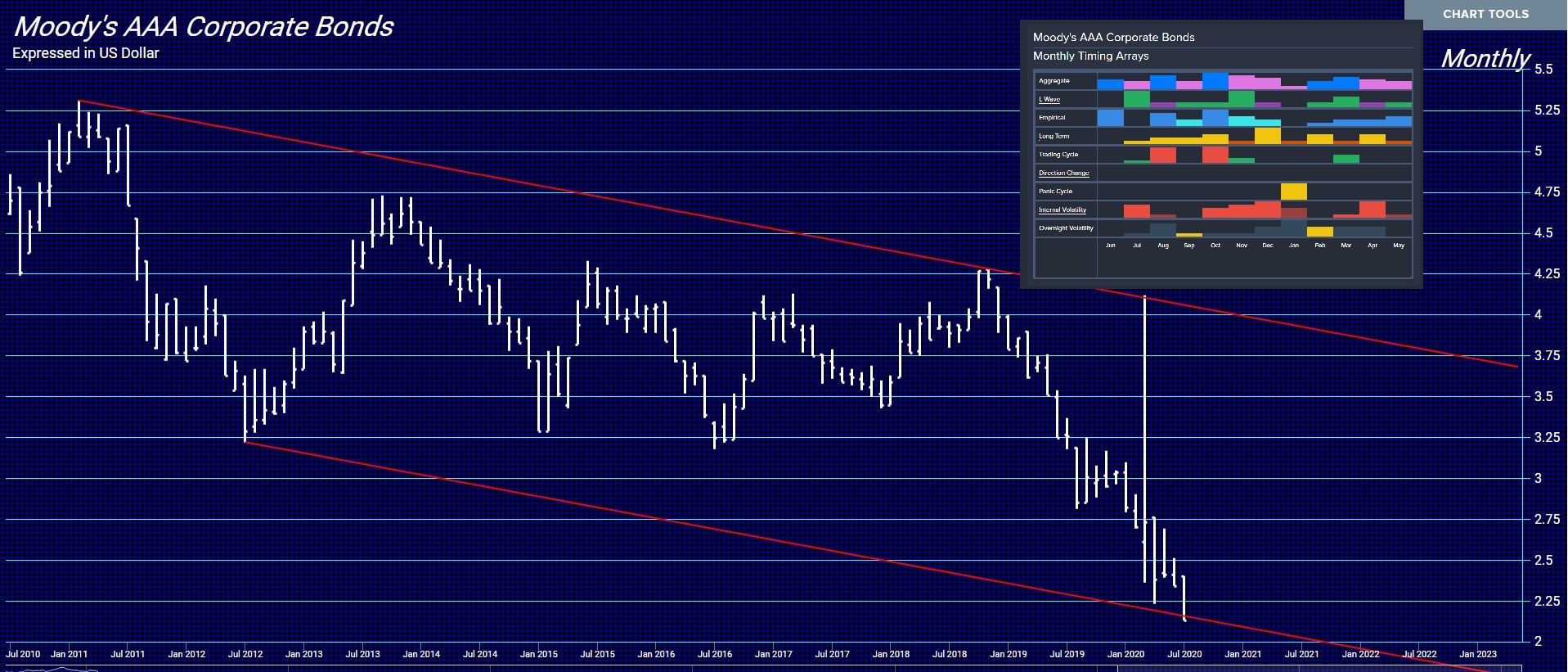This screenshot has height=672, width=1568.
Task: Open the Internal Volatility row link
Action: tap(1063, 210)
